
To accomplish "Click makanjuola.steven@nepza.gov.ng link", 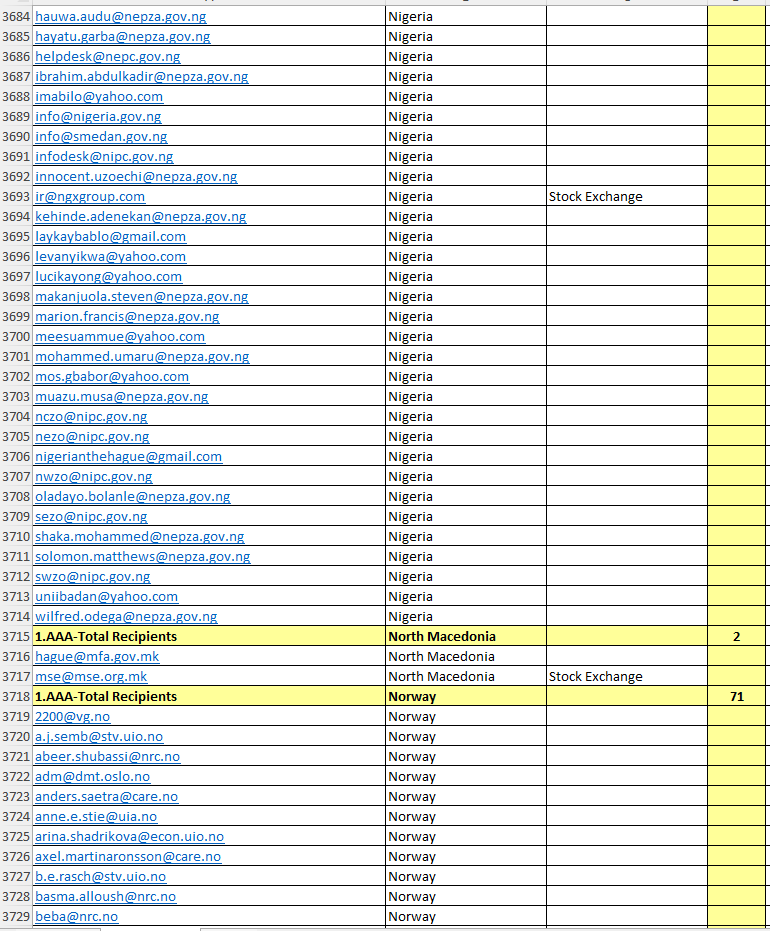I will pos(141,296).
